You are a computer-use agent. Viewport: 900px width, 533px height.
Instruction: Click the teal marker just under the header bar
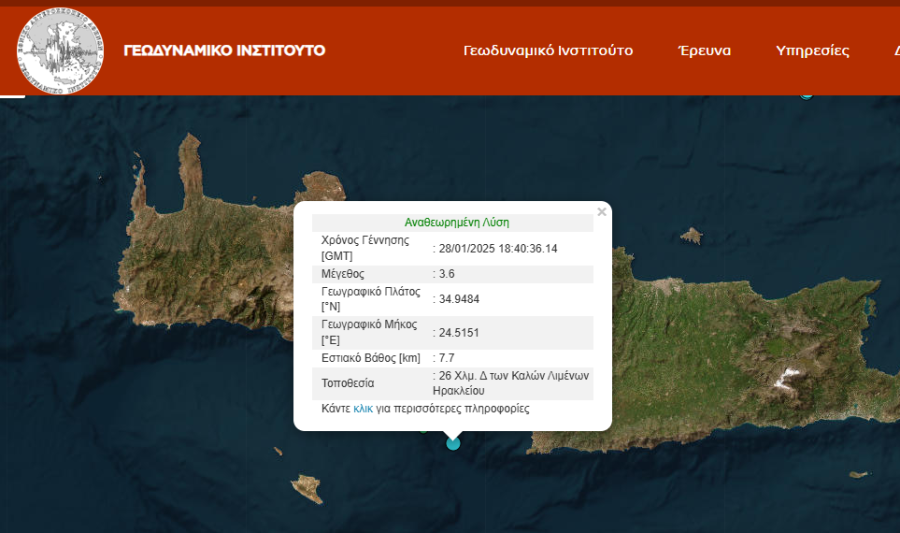(x=806, y=94)
